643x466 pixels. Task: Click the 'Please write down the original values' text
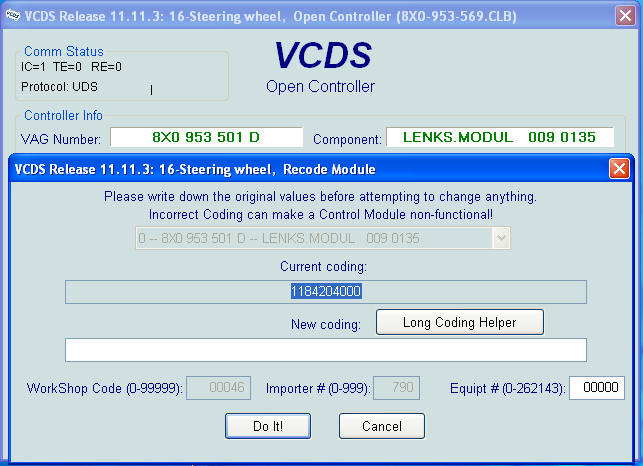click(320, 196)
